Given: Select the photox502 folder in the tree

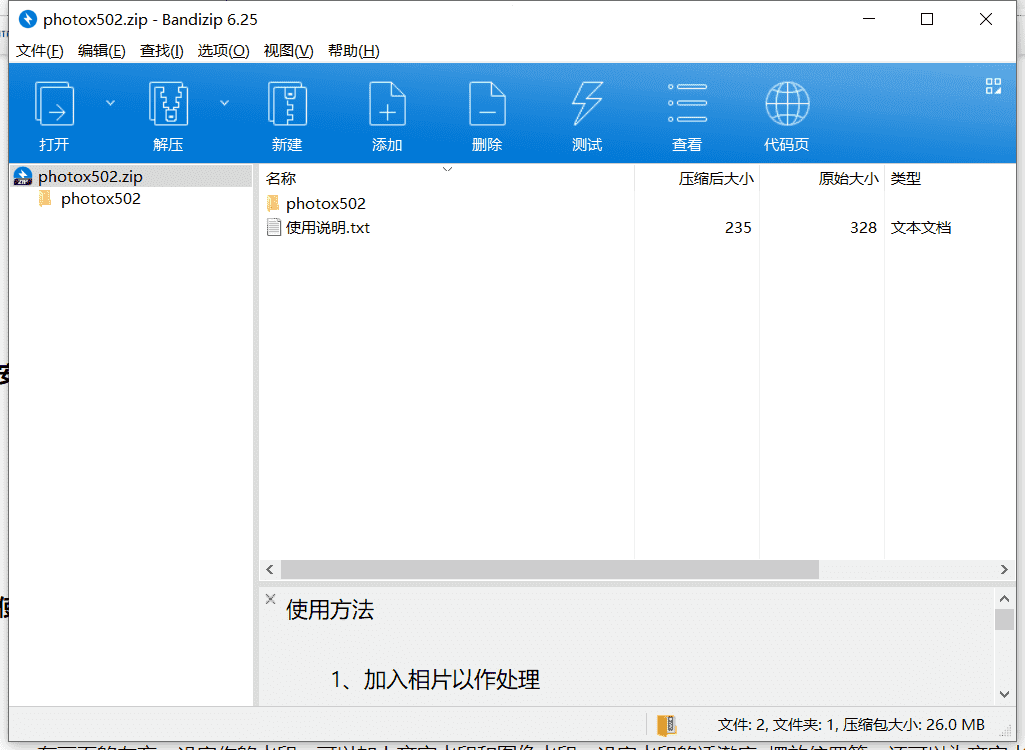Looking at the screenshot, I should coord(101,199).
